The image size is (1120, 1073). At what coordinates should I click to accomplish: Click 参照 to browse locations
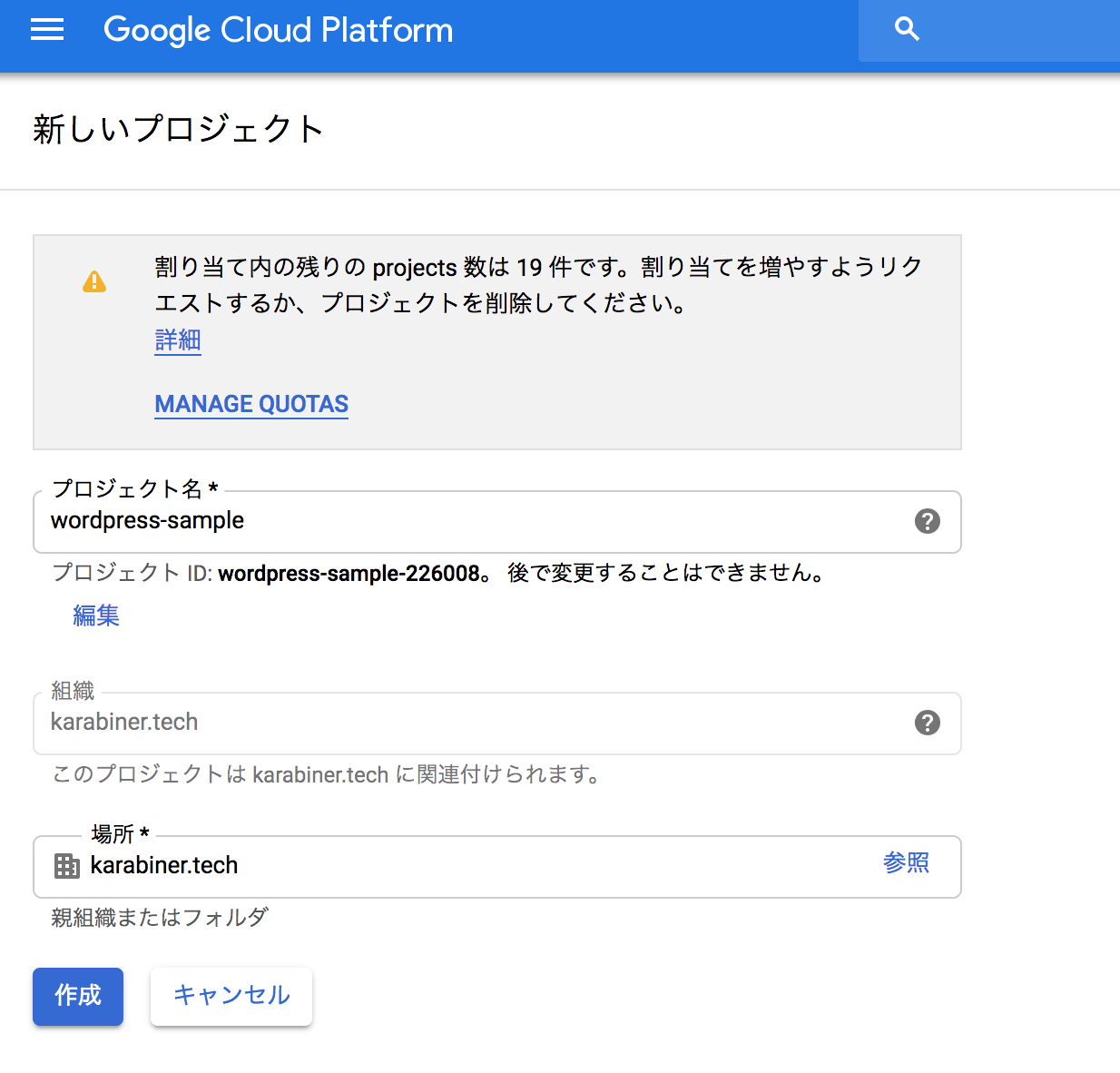(906, 862)
